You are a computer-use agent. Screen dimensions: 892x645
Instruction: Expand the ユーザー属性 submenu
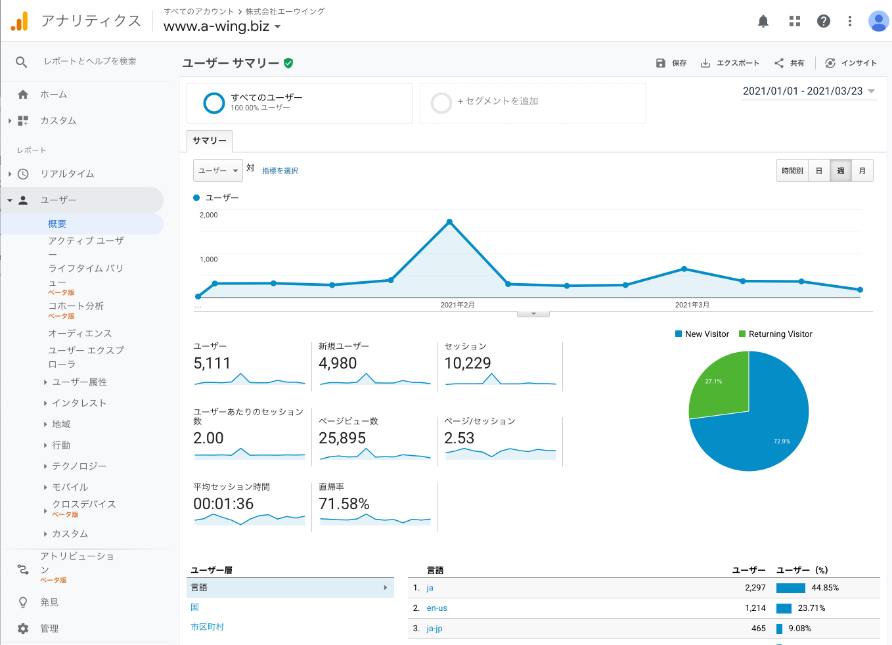click(79, 382)
